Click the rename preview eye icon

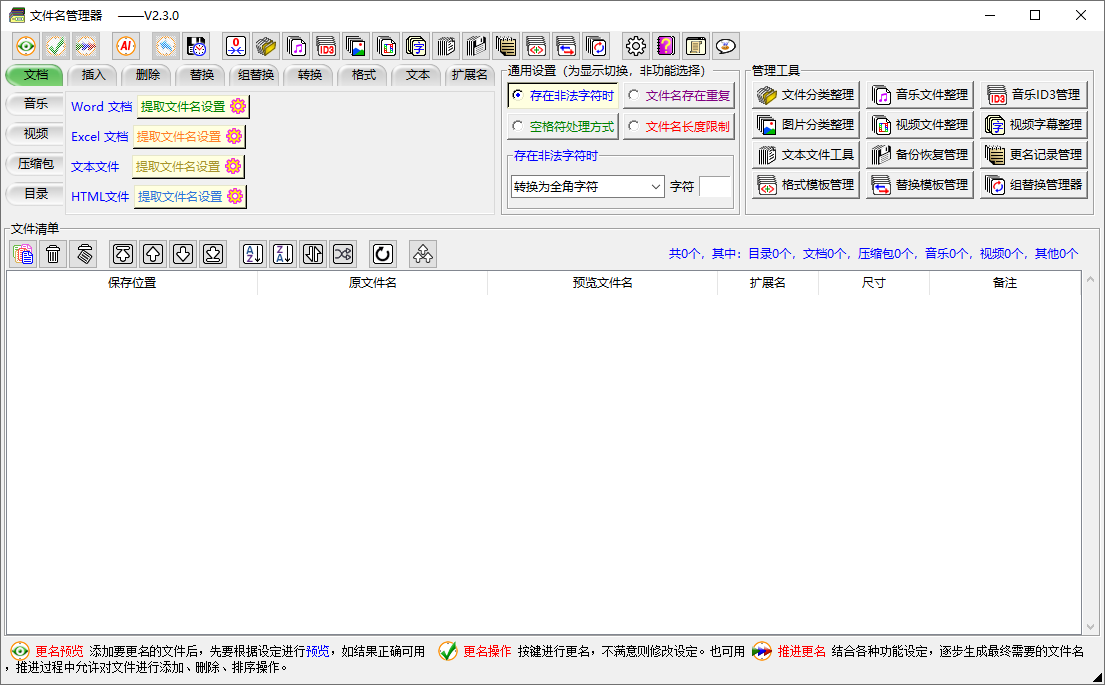(26, 46)
